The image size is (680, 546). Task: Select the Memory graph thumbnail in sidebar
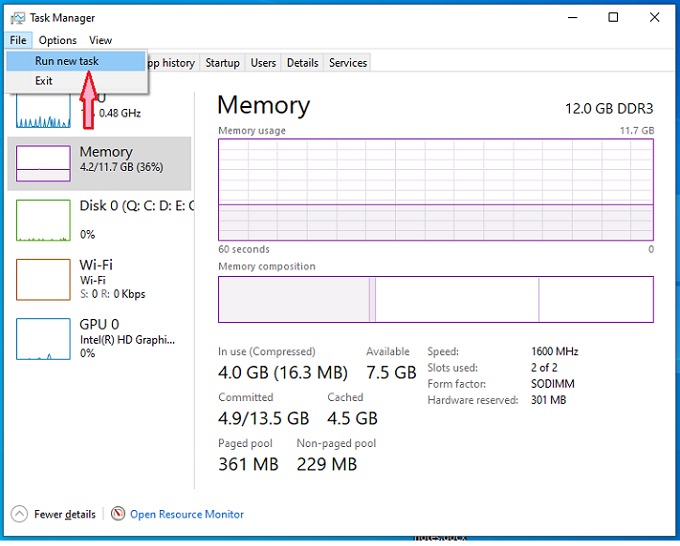42,162
